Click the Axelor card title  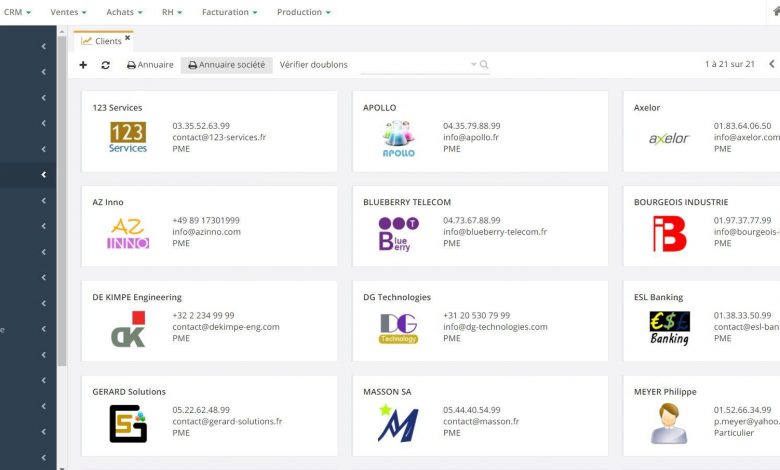(x=647, y=107)
